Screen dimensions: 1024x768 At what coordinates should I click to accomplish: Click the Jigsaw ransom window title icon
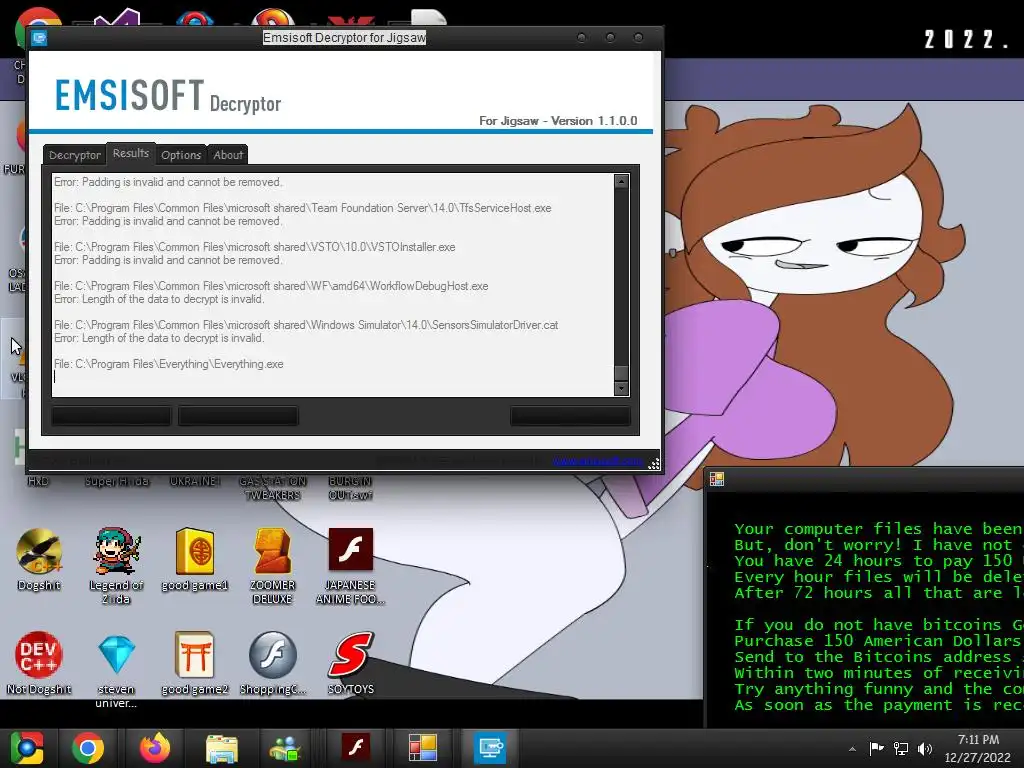(716, 479)
